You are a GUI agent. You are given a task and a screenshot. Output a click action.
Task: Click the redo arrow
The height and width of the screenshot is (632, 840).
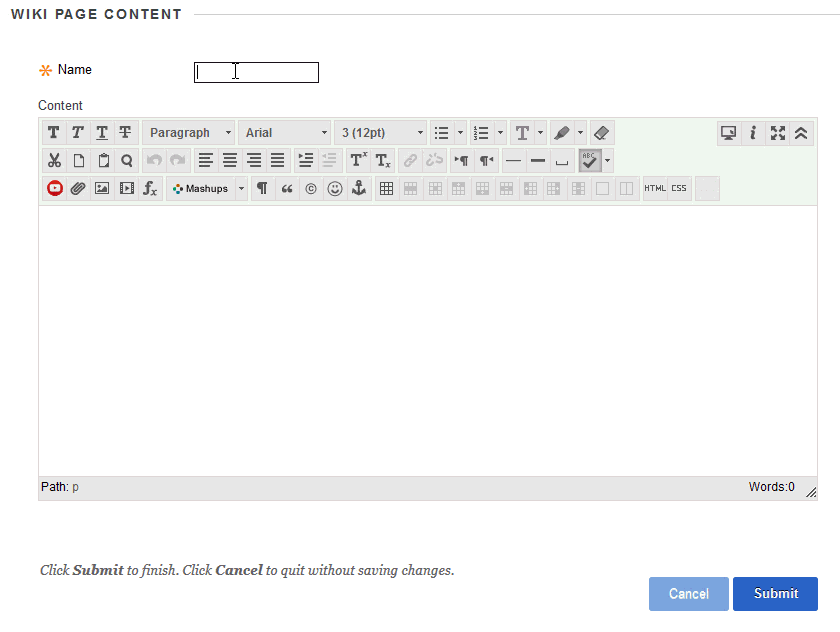(x=178, y=160)
